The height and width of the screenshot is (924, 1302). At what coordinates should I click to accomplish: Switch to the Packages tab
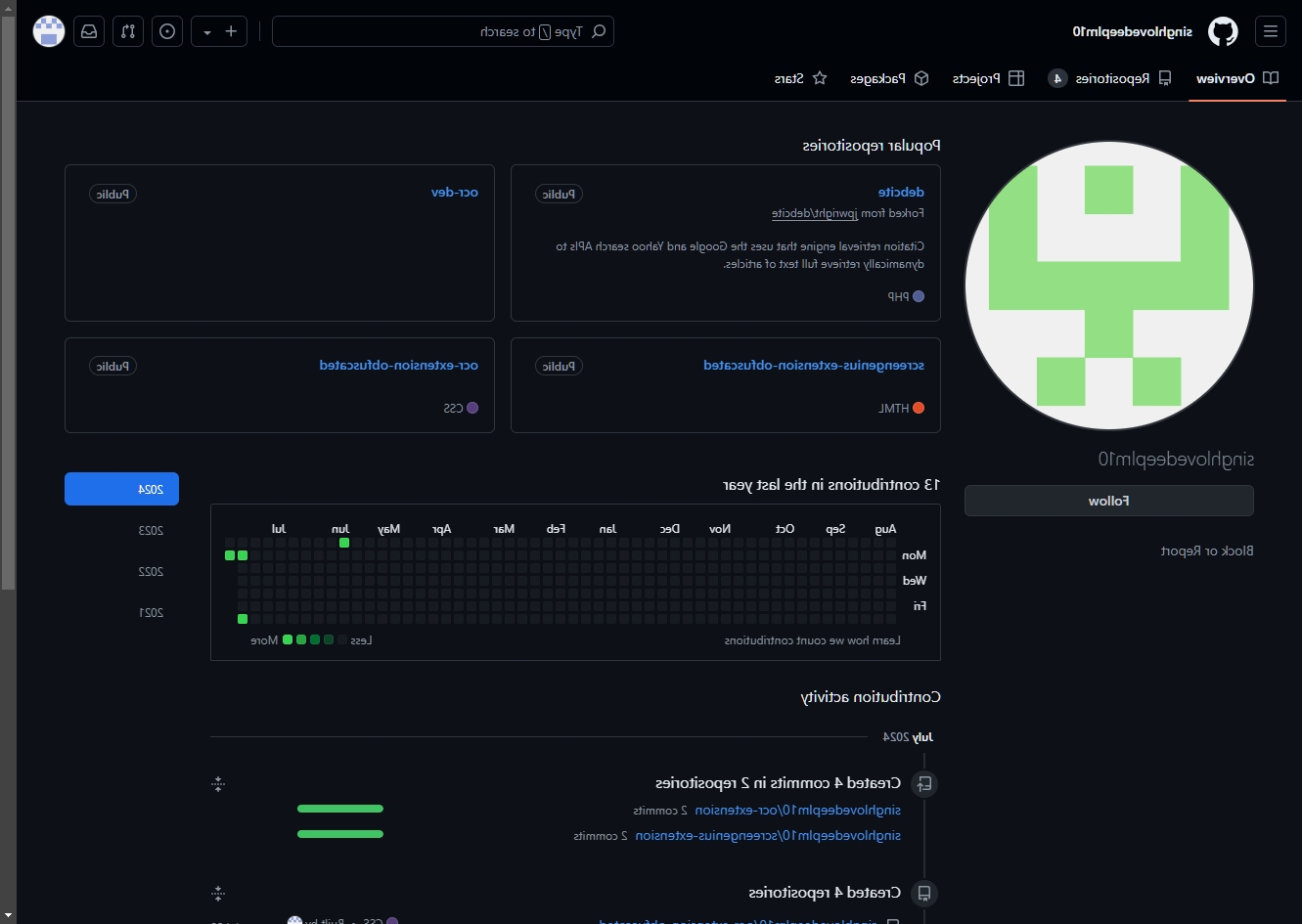click(x=889, y=78)
